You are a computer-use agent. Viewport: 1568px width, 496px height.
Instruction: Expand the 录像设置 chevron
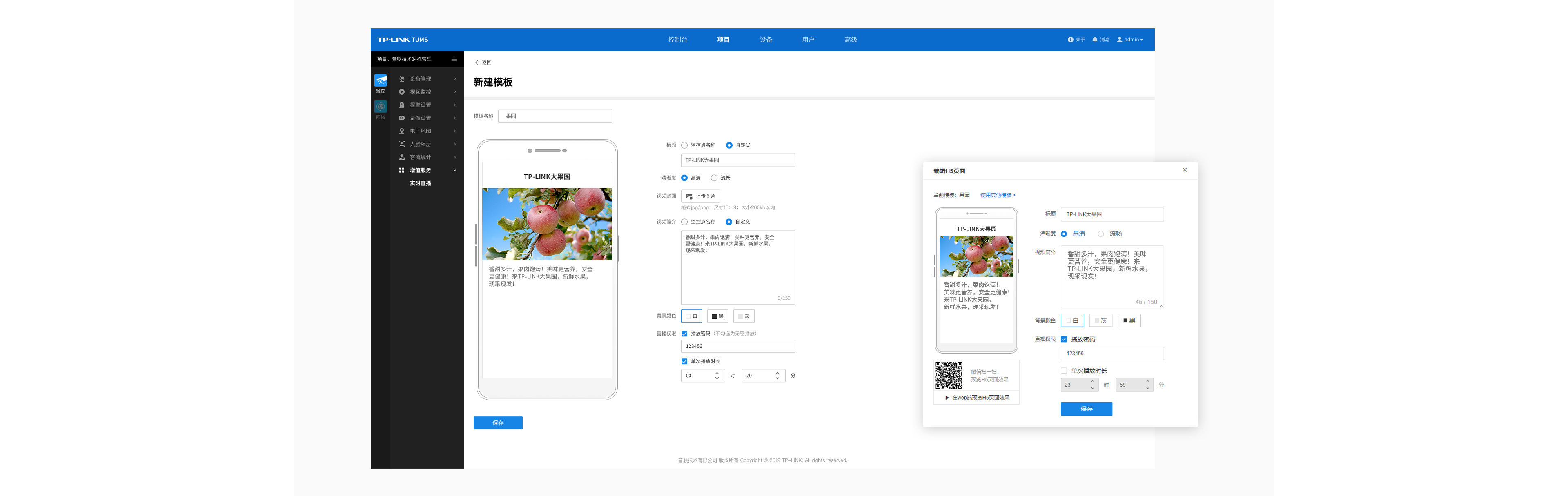[455, 118]
